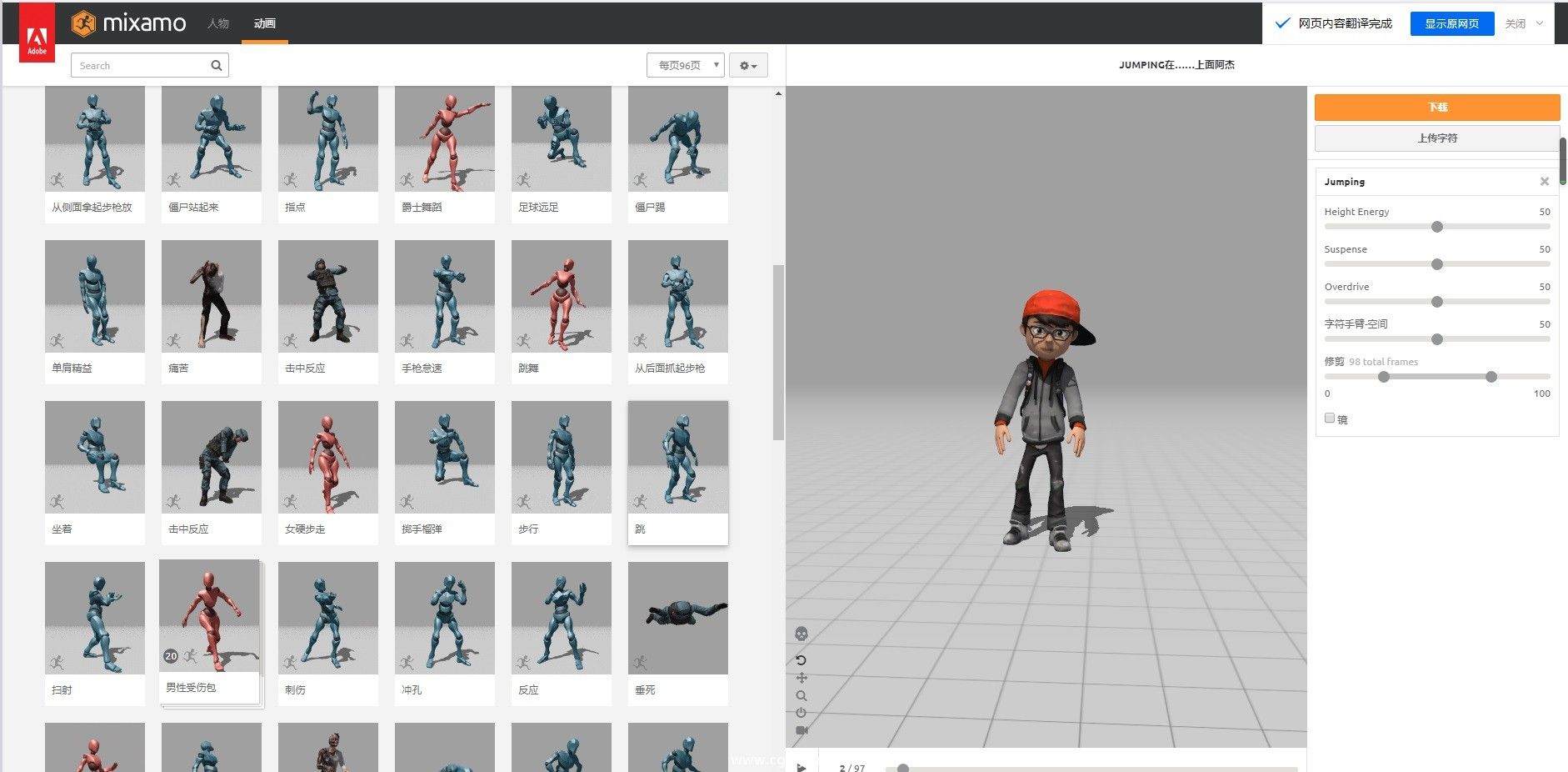1568x772 pixels.
Task: Select the 掷手榴弹 animation thumbnail
Action: click(445, 457)
